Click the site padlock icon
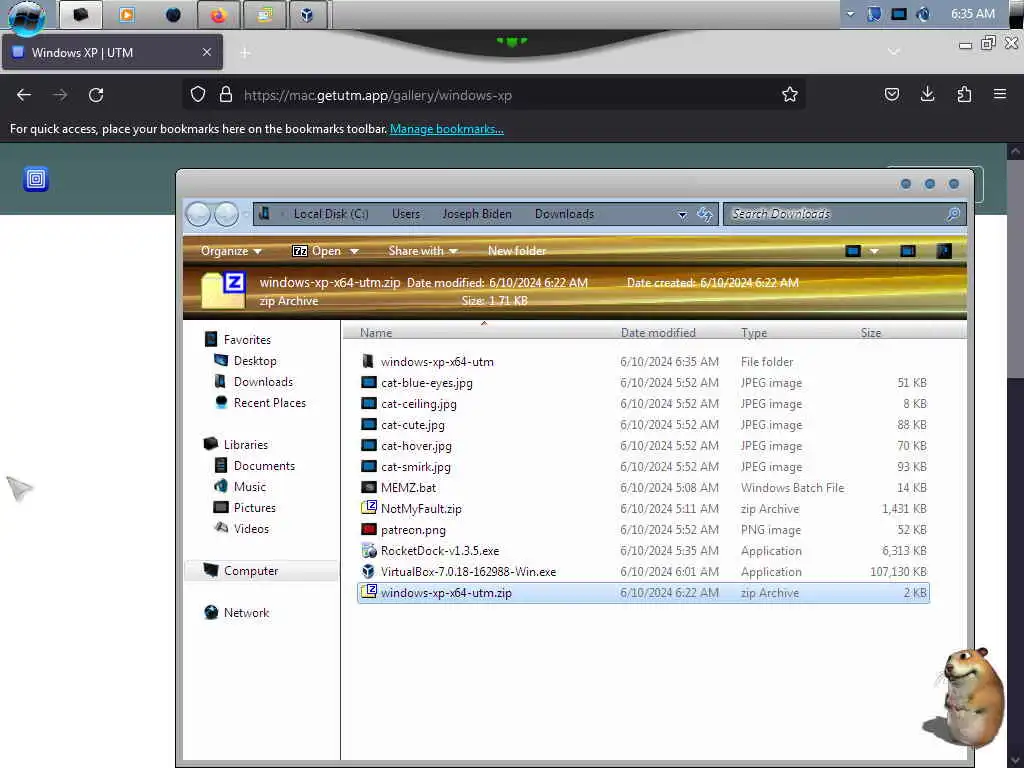Image resolution: width=1024 pixels, height=768 pixels. pyautogui.click(x=226, y=95)
